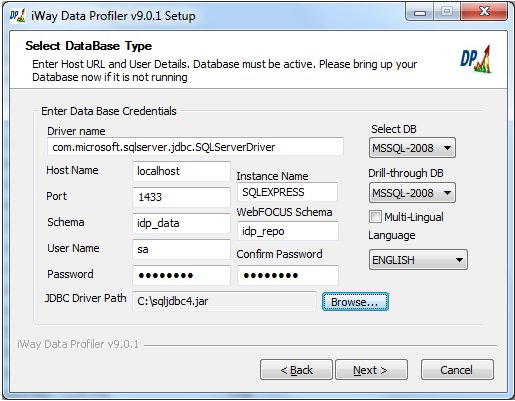Cancel the setup wizard
This screenshot has height=401, width=515.
click(x=457, y=370)
